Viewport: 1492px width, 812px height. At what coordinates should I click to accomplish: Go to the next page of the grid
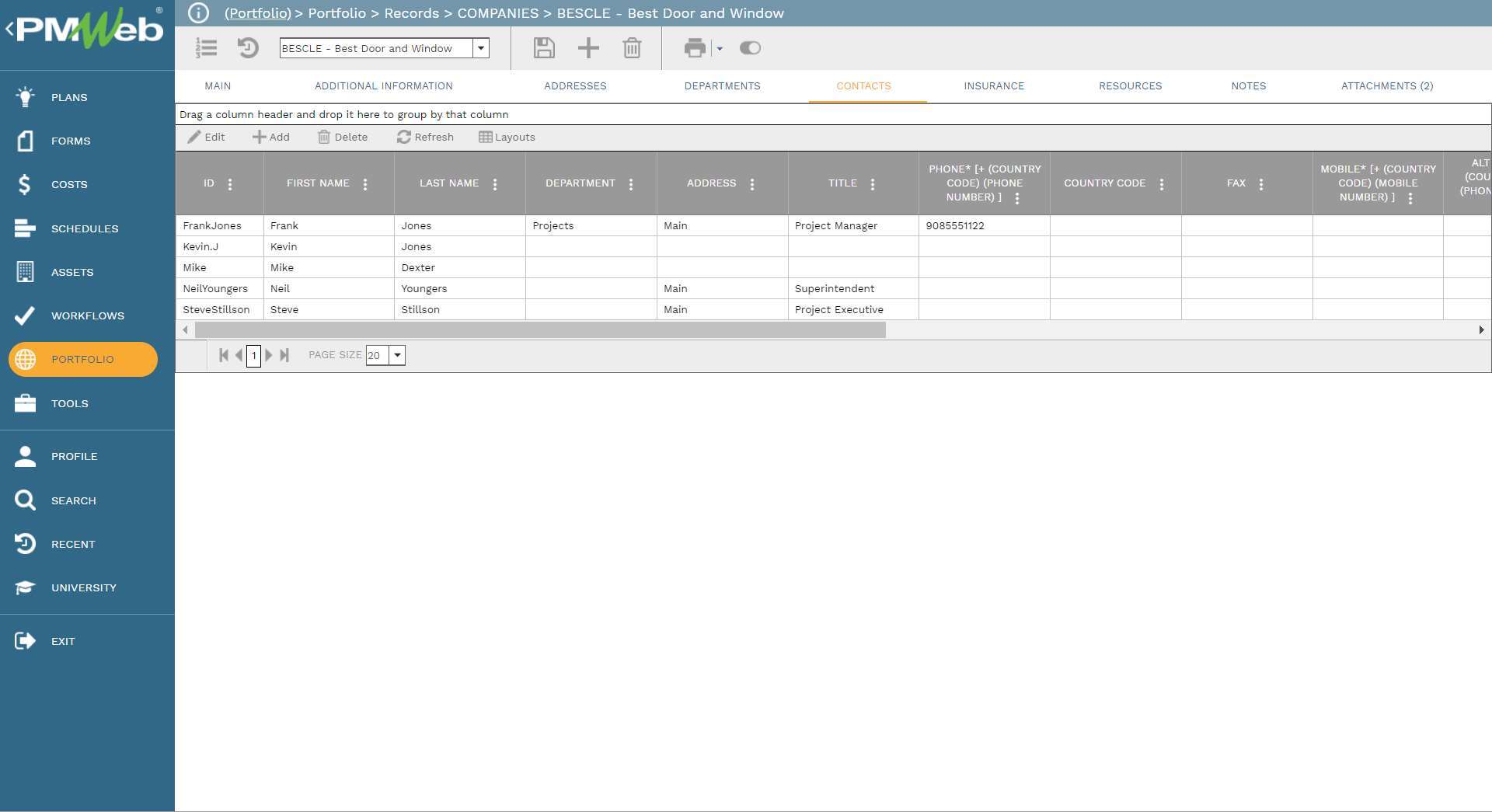click(269, 355)
